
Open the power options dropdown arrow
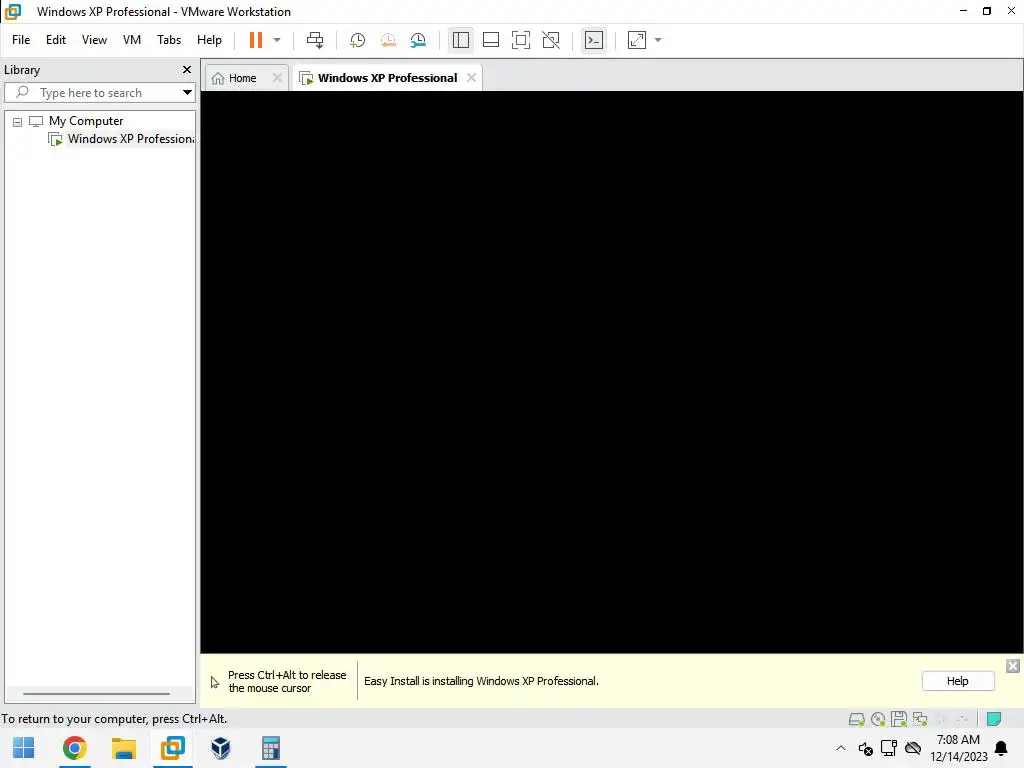[277, 40]
